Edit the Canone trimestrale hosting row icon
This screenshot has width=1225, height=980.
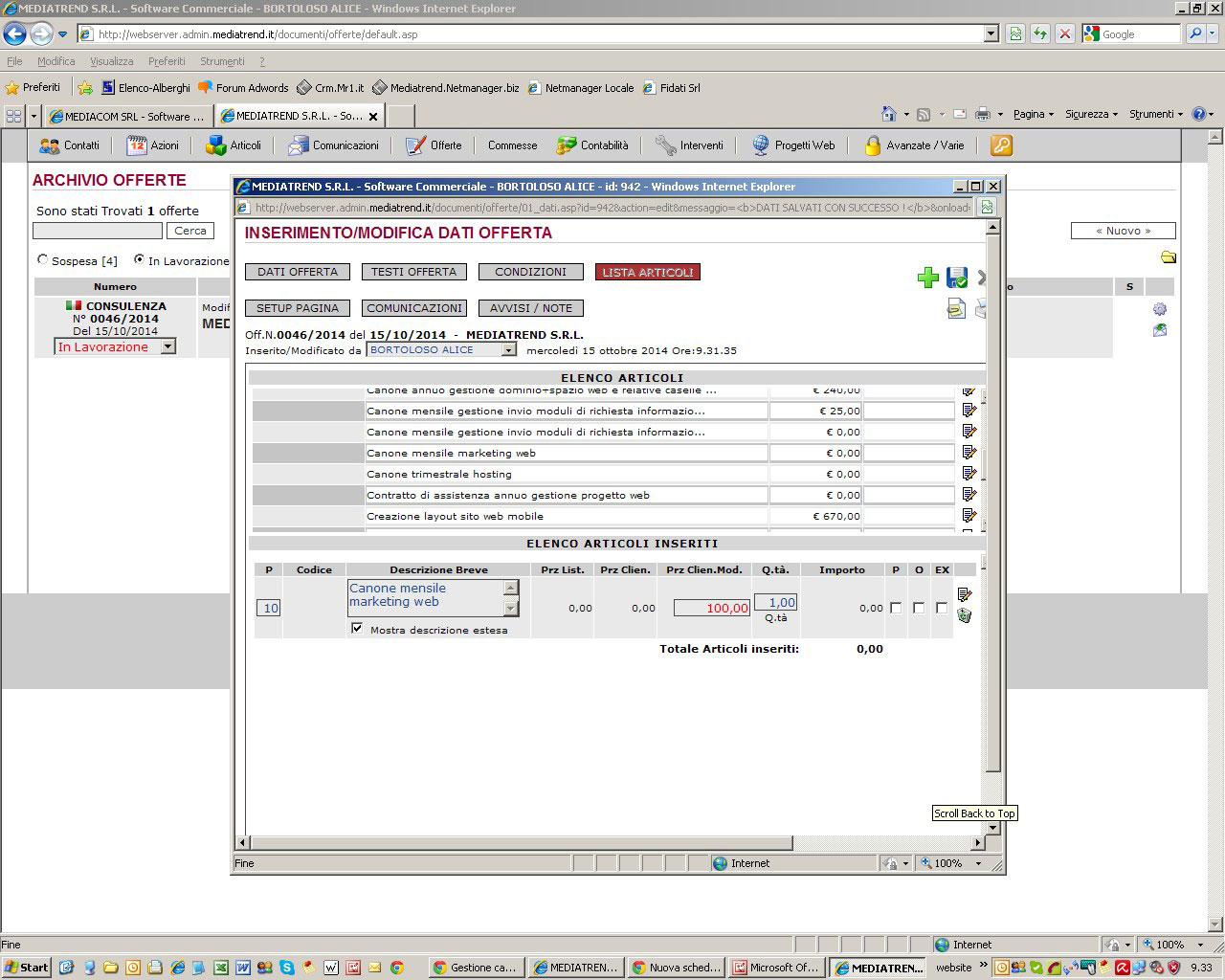coord(969,474)
